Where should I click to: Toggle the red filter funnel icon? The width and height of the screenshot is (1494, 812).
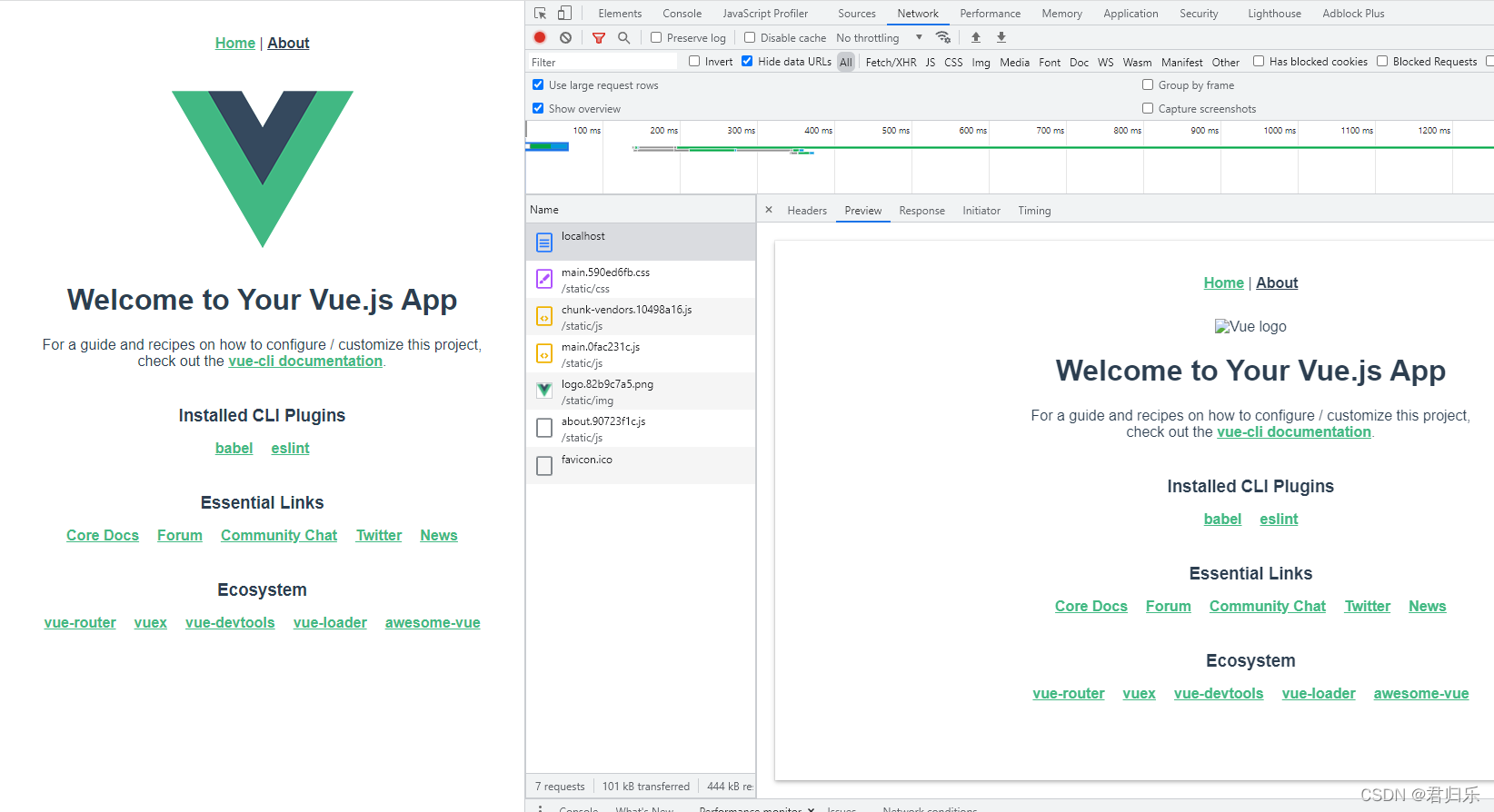coord(599,37)
